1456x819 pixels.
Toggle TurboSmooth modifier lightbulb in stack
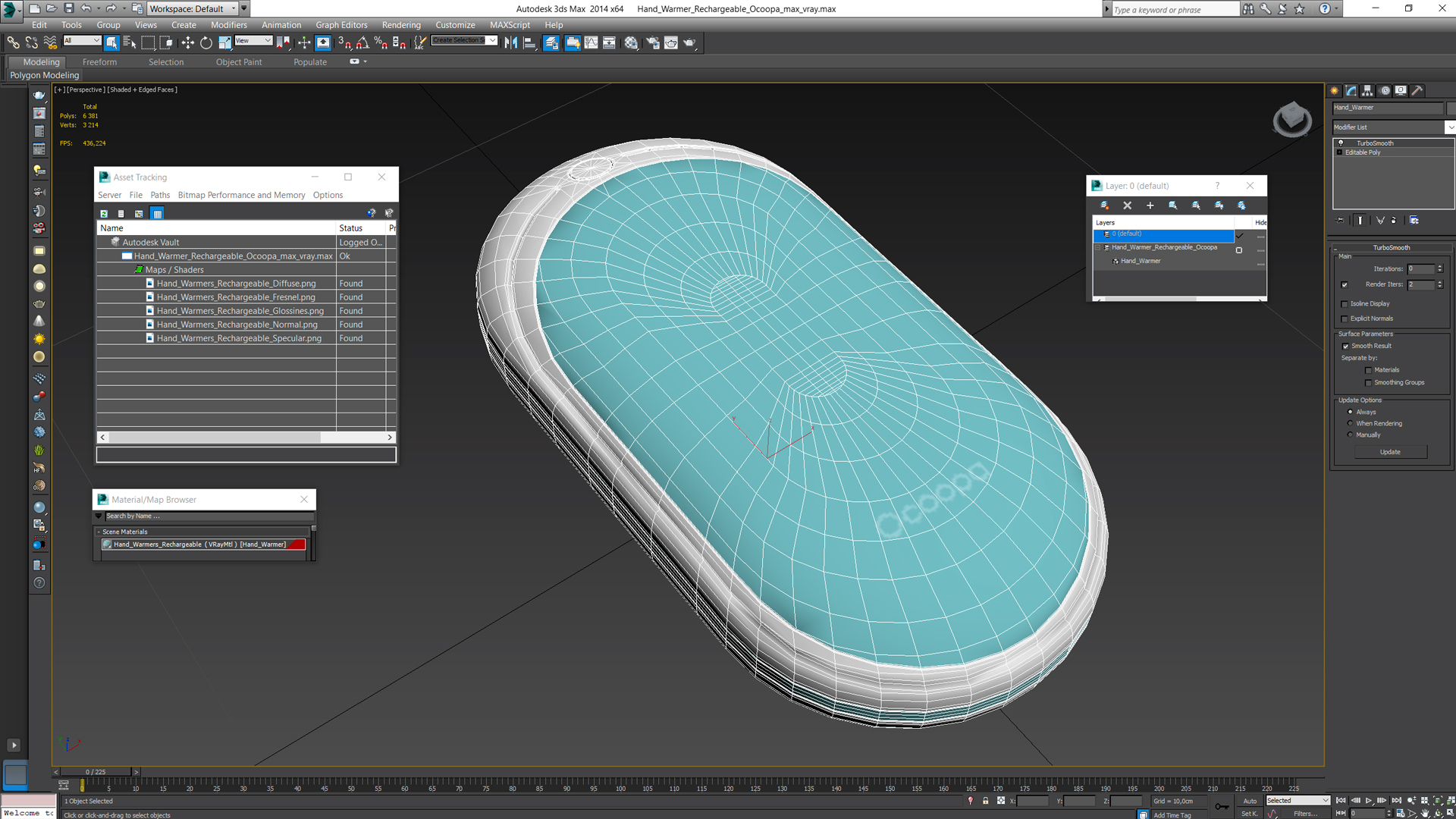[x=1341, y=143]
